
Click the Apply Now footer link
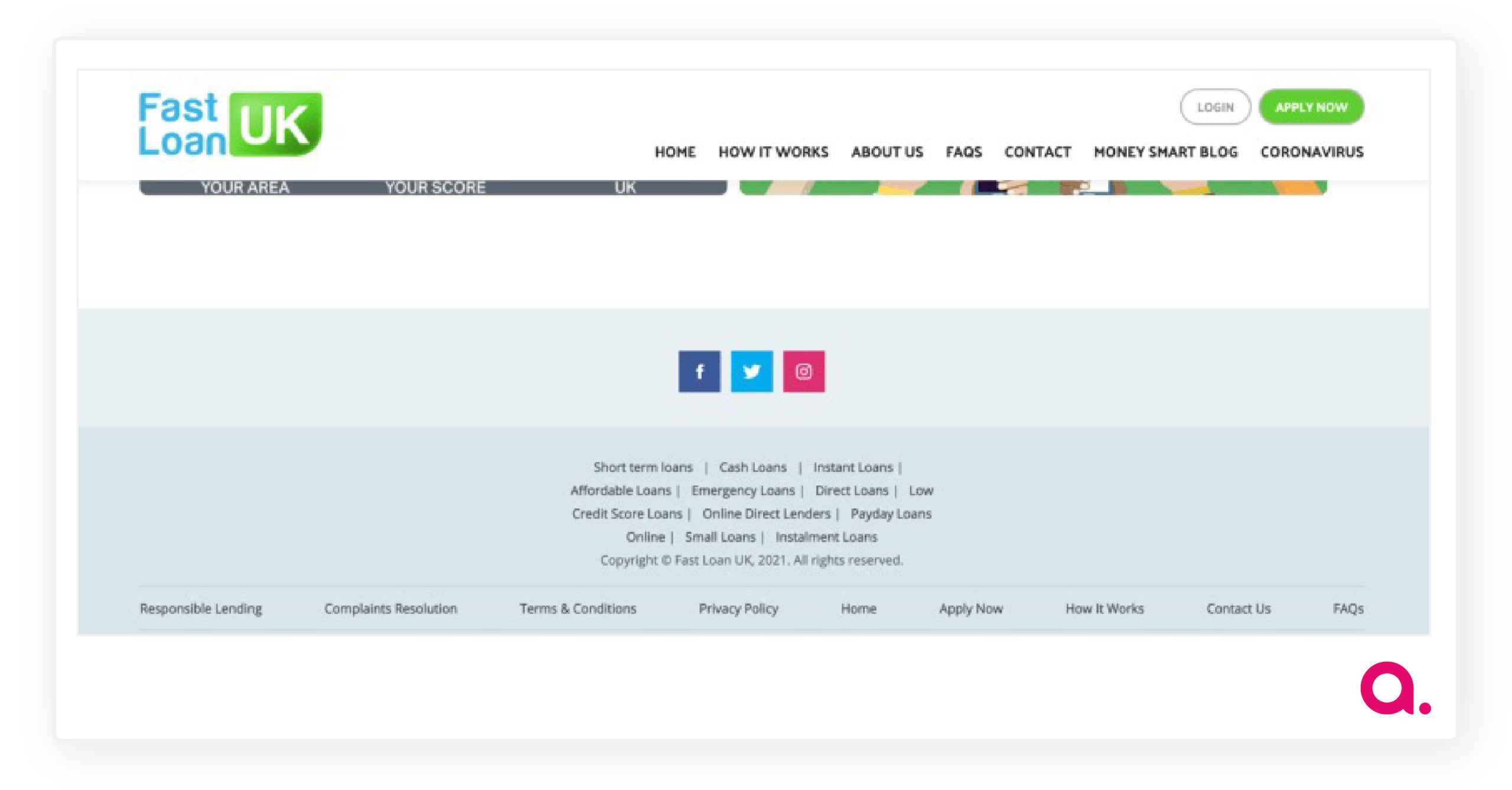tap(971, 608)
